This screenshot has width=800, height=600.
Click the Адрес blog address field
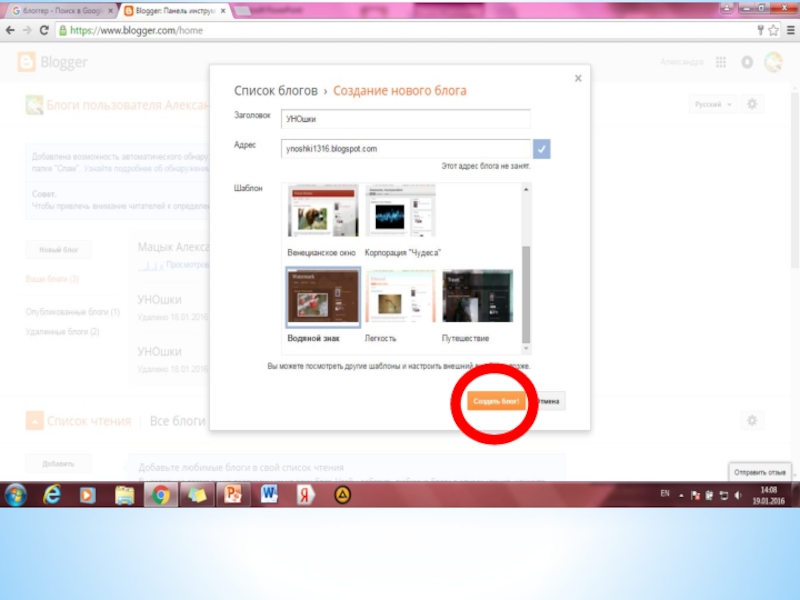coord(406,149)
